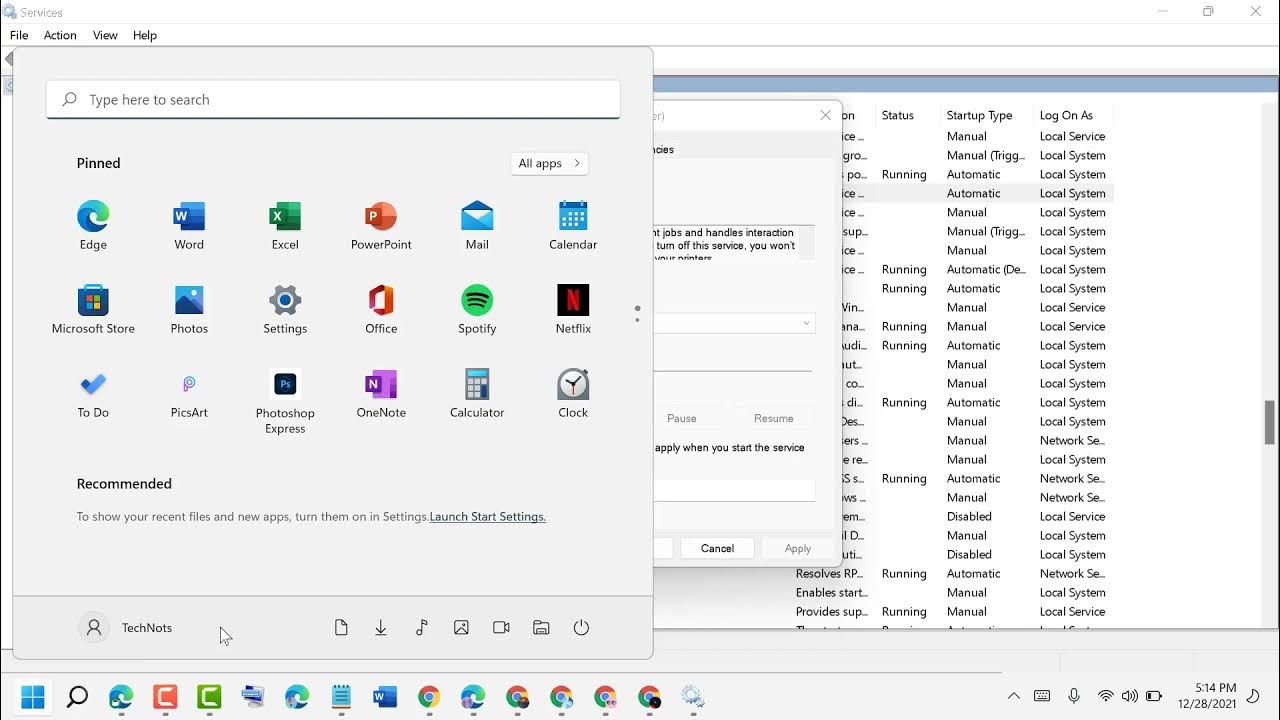Open the Mail app
This screenshot has height=720, width=1280.
tap(477, 225)
